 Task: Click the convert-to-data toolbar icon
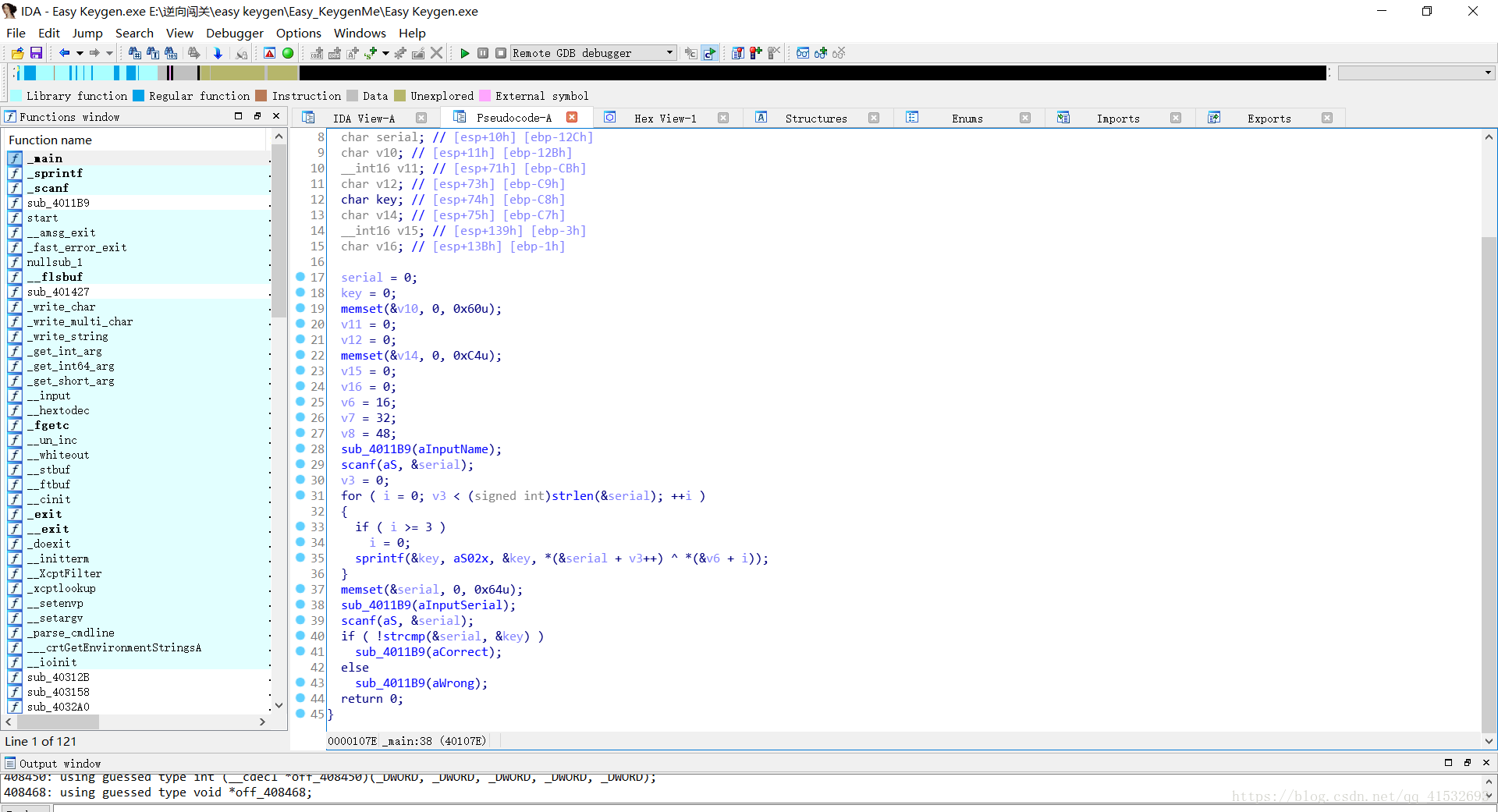(335, 53)
